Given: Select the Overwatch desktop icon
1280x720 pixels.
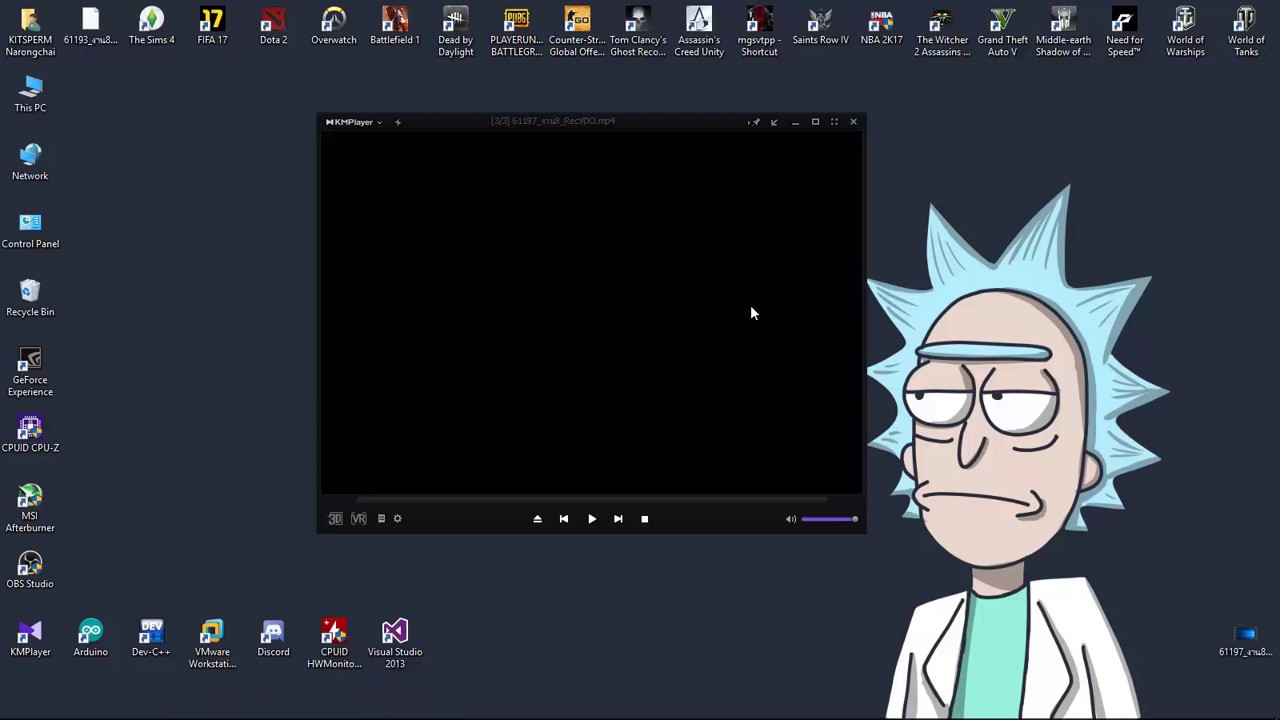Looking at the screenshot, I should [x=334, y=27].
